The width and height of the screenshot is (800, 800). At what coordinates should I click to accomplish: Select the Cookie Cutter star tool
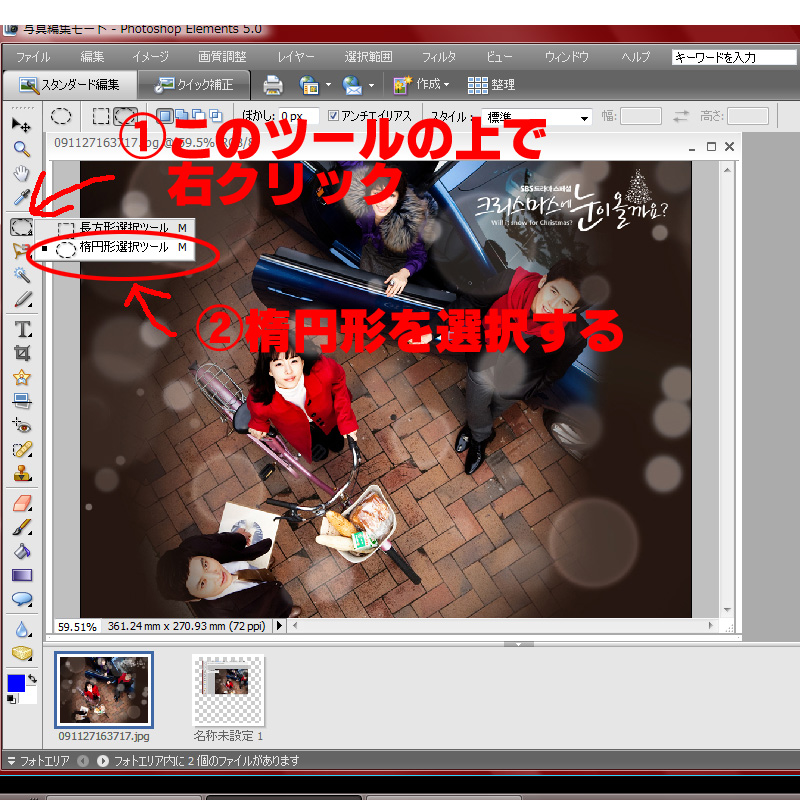click(x=22, y=378)
